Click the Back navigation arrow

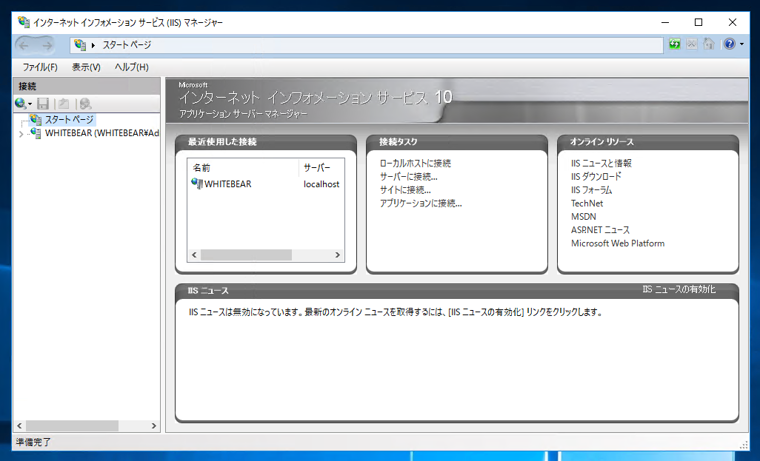coord(24,46)
